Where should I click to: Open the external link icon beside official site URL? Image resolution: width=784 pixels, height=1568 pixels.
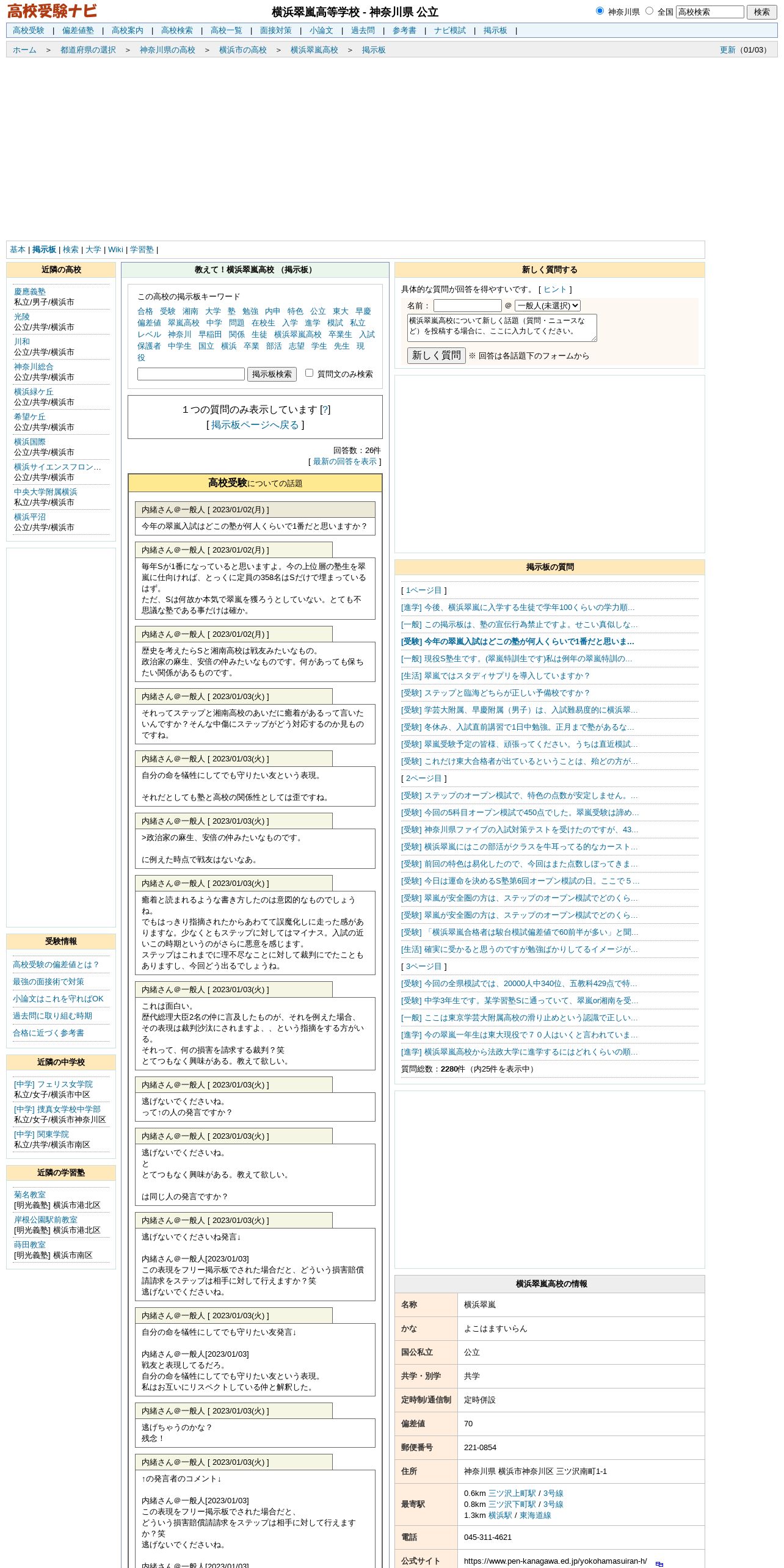click(659, 1564)
